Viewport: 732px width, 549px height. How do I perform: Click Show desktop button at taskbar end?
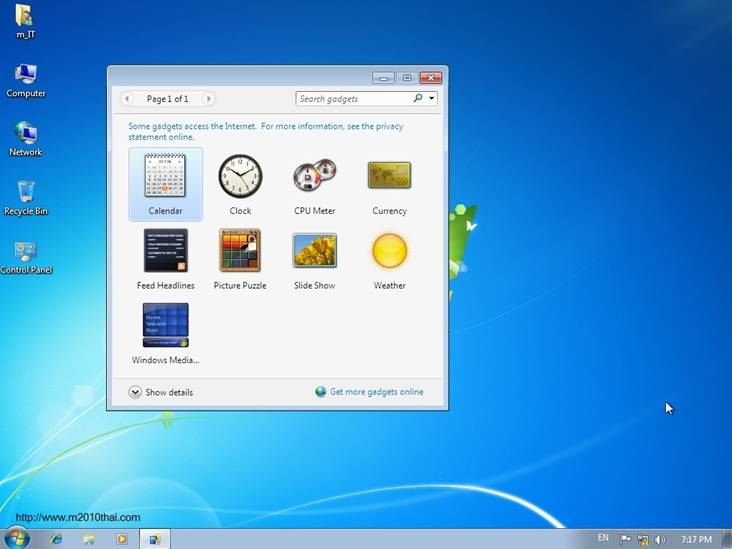coord(727,539)
